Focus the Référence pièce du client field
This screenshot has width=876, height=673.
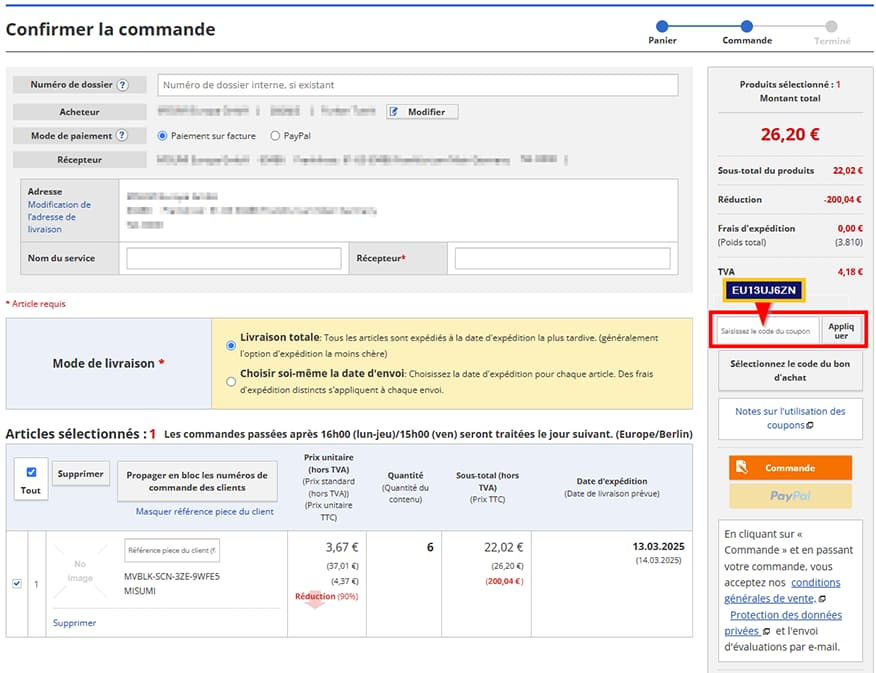(172, 550)
